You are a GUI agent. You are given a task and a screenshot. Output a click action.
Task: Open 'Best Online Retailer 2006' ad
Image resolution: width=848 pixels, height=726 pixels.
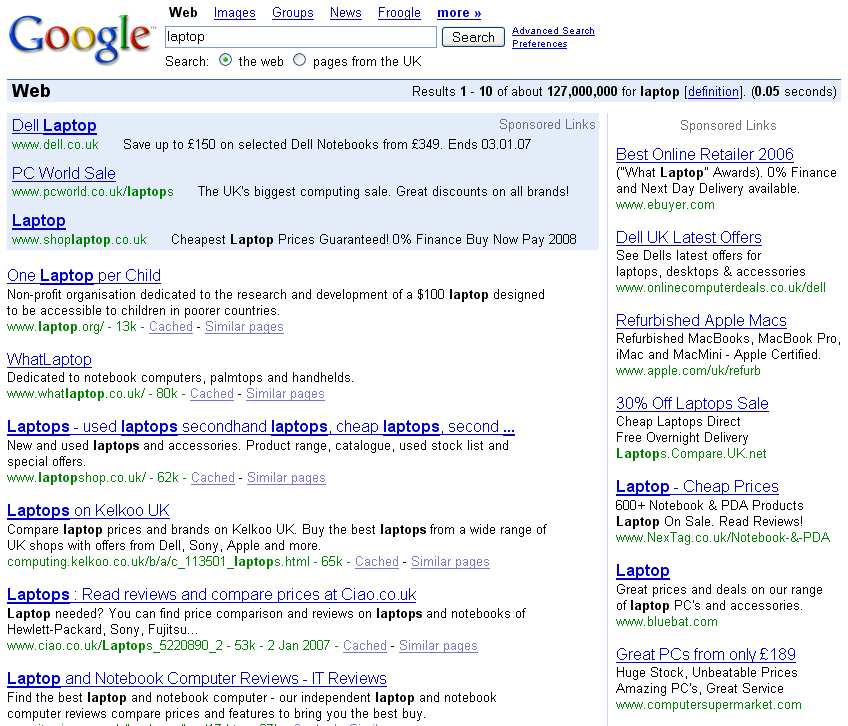tap(705, 154)
